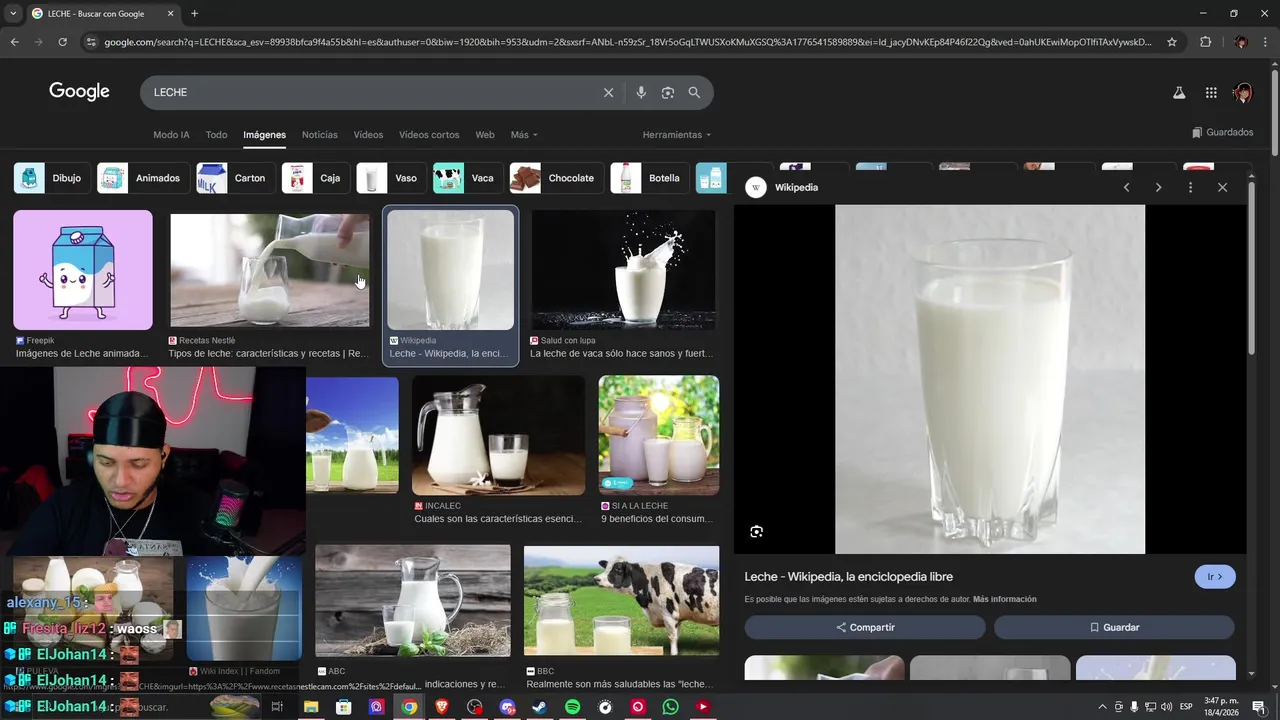Image resolution: width=1280 pixels, height=720 pixels.
Task: Open the BBC cow and milk thumbnail
Action: (621, 600)
